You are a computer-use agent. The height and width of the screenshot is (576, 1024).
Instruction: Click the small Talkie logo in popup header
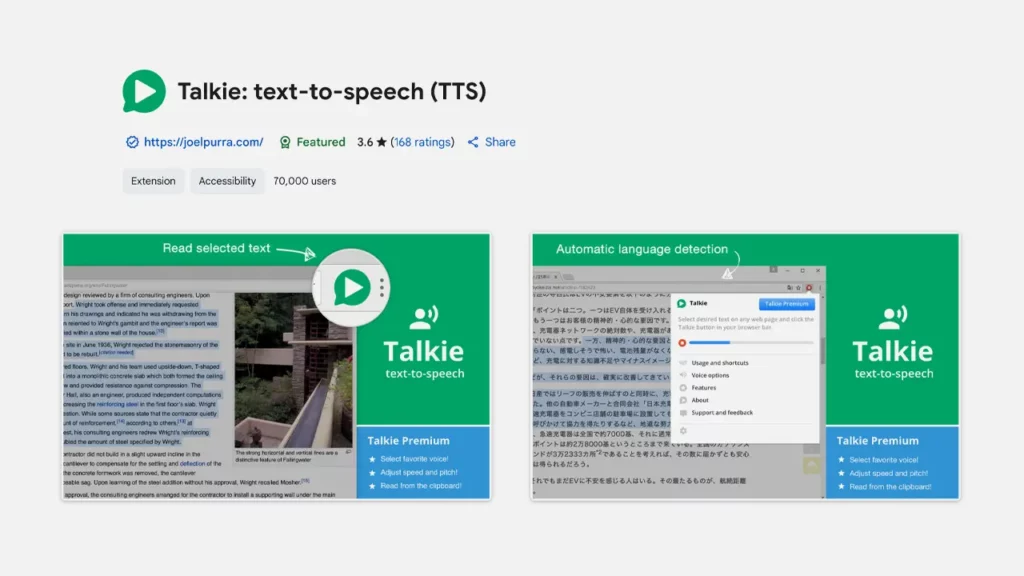coord(682,304)
